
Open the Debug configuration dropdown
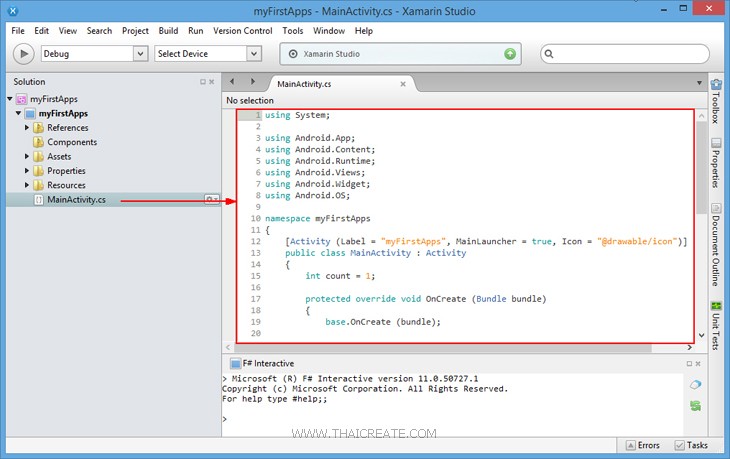tap(95, 54)
